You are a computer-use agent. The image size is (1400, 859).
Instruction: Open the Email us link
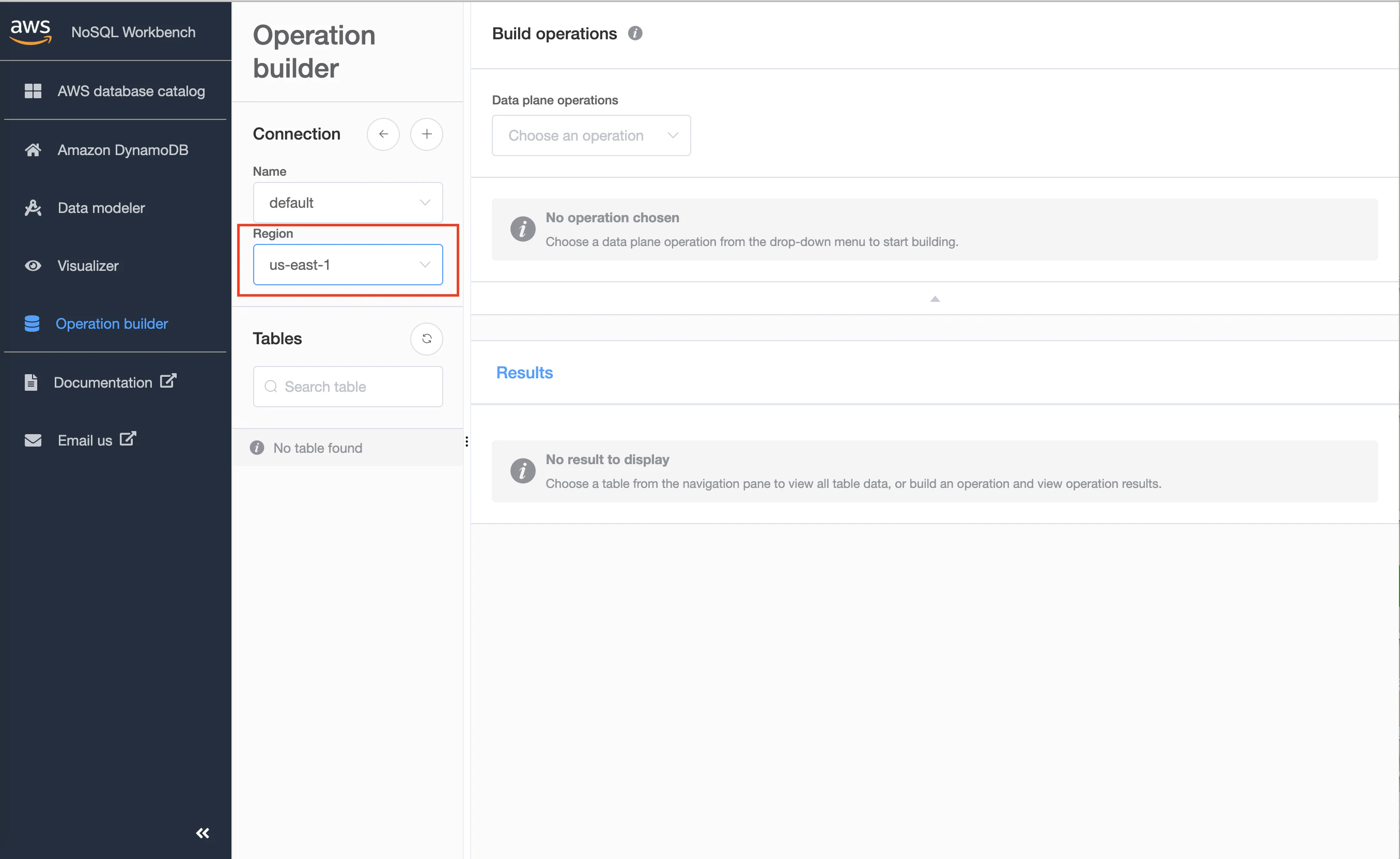85,440
